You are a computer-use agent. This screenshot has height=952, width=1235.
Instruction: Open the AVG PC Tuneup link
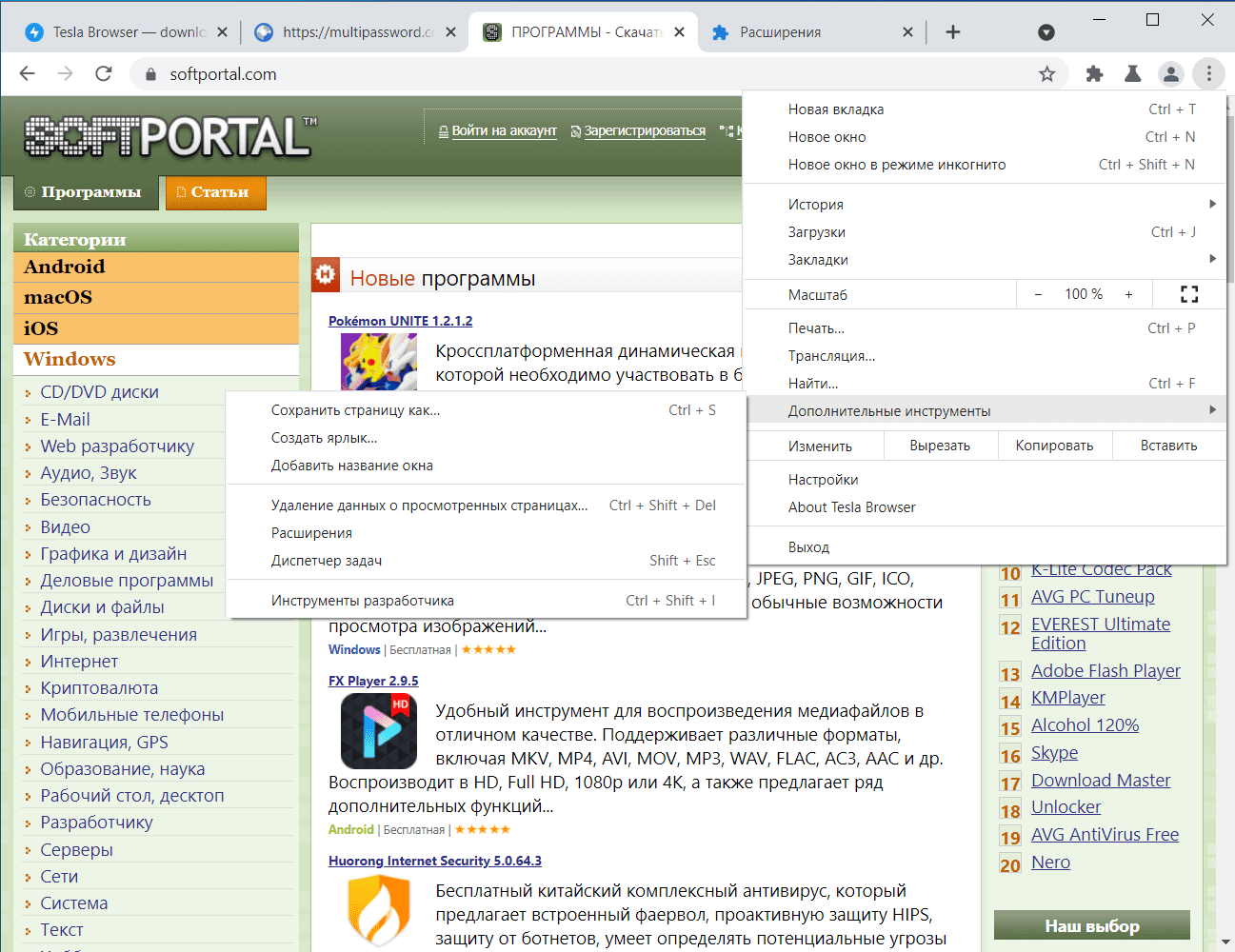pos(1093,597)
